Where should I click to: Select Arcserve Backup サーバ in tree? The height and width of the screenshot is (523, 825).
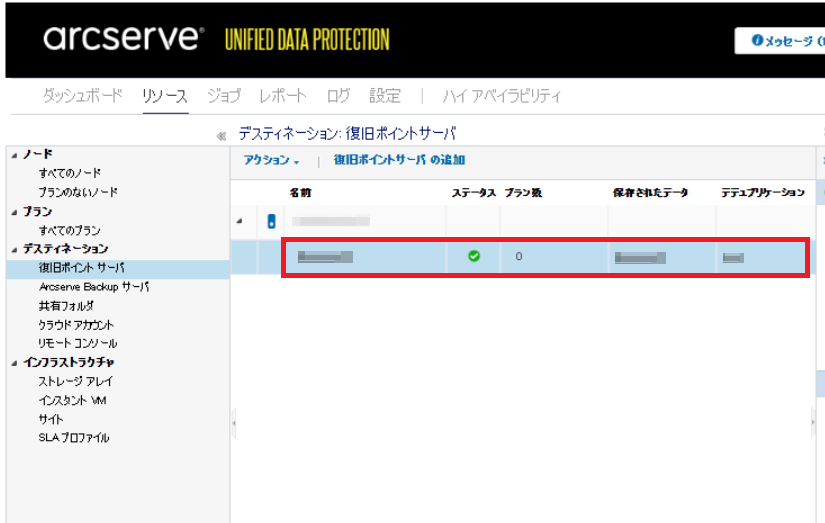point(94,287)
